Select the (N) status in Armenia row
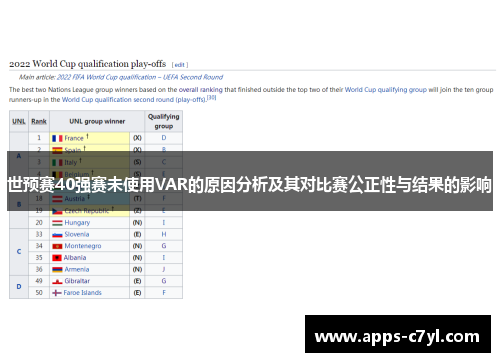 click(x=137, y=269)
